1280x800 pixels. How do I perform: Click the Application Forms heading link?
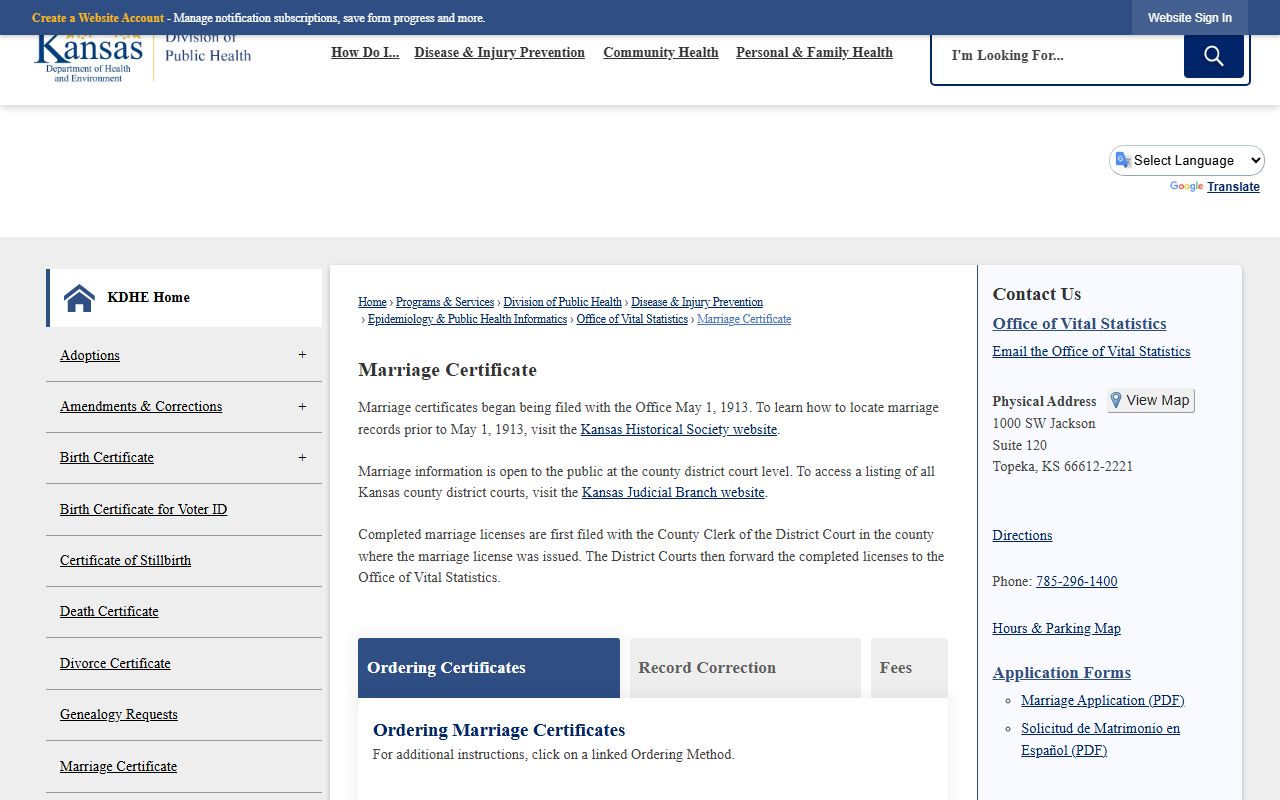1062,673
